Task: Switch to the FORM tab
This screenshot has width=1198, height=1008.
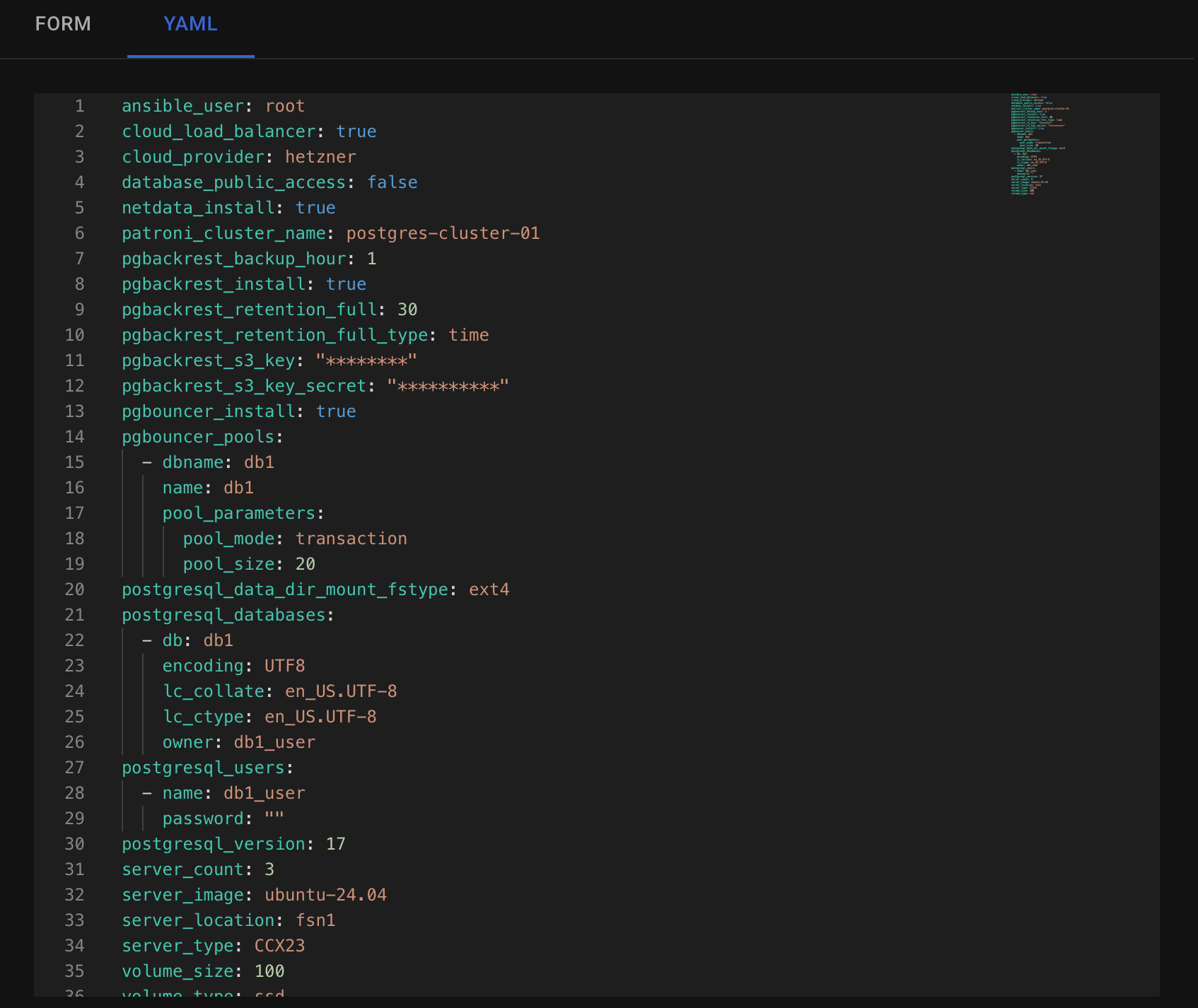Action: tap(63, 24)
